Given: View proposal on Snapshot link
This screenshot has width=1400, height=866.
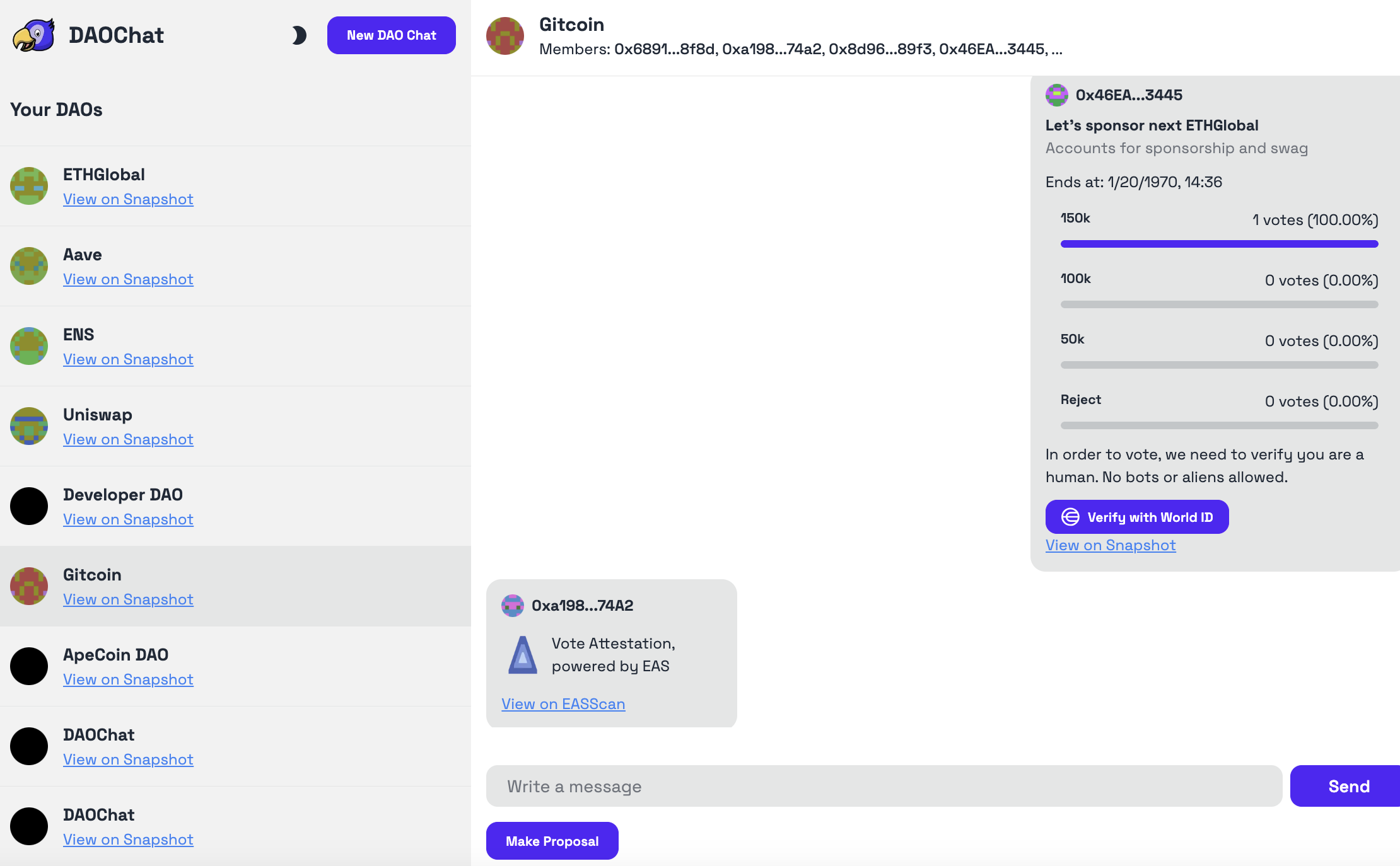Looking at the screenshot, I should (x=1109, y=545).
